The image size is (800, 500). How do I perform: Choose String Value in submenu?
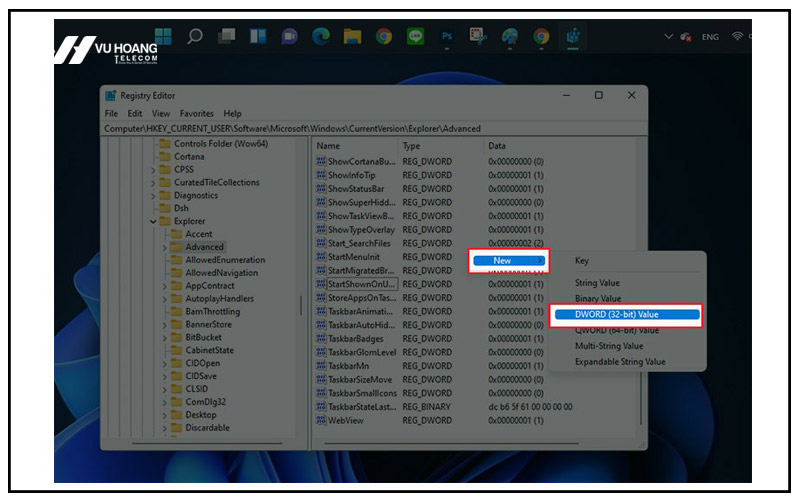click(x=597, y=283)
